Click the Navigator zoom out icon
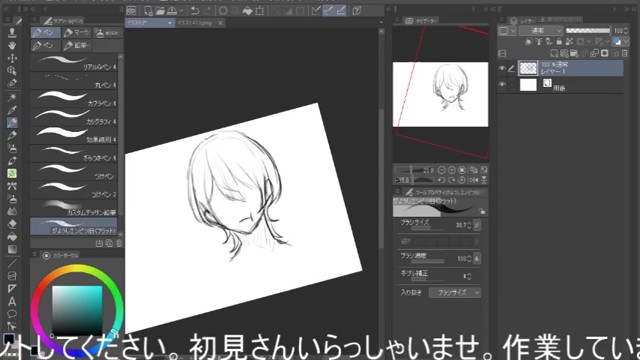640x360 pixels. pos(442,170)
